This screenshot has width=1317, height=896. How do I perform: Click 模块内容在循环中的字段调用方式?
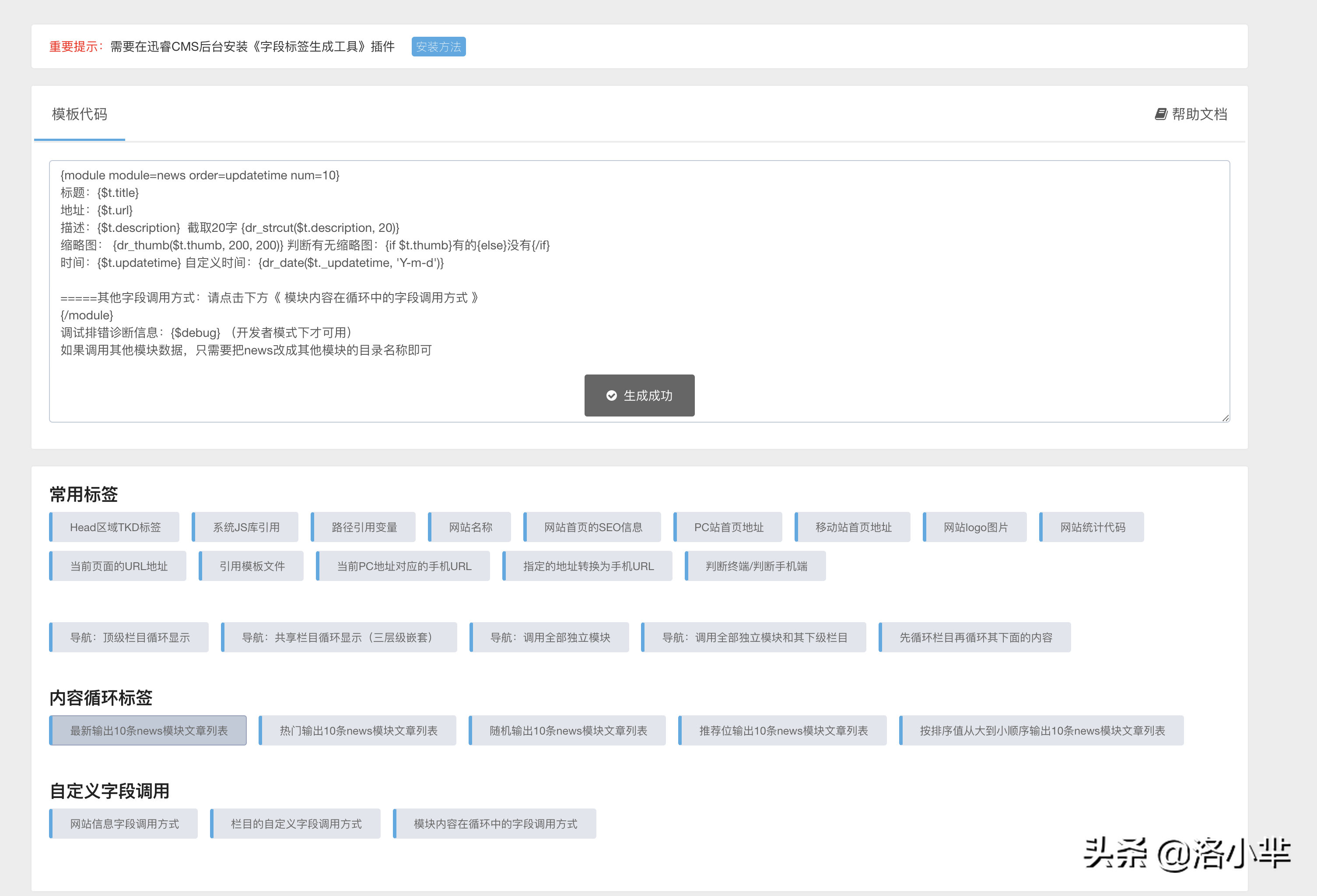[495, 824]
